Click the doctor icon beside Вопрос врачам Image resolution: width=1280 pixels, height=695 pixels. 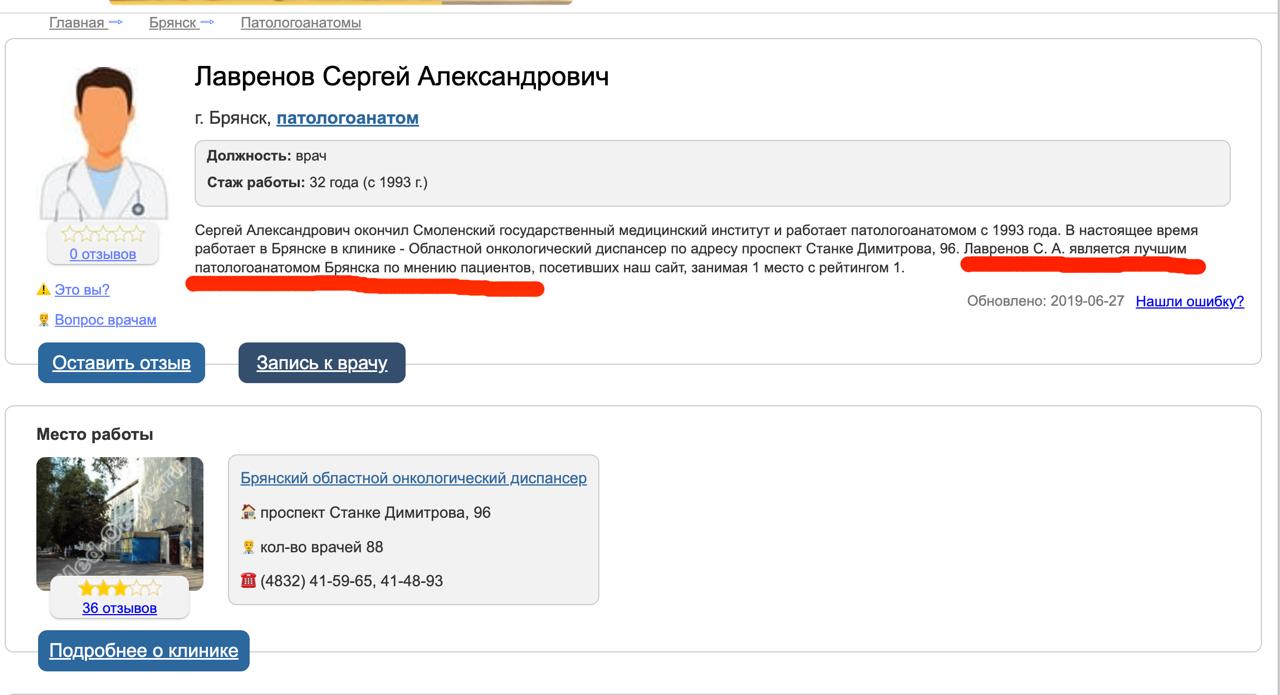[43, 320]
